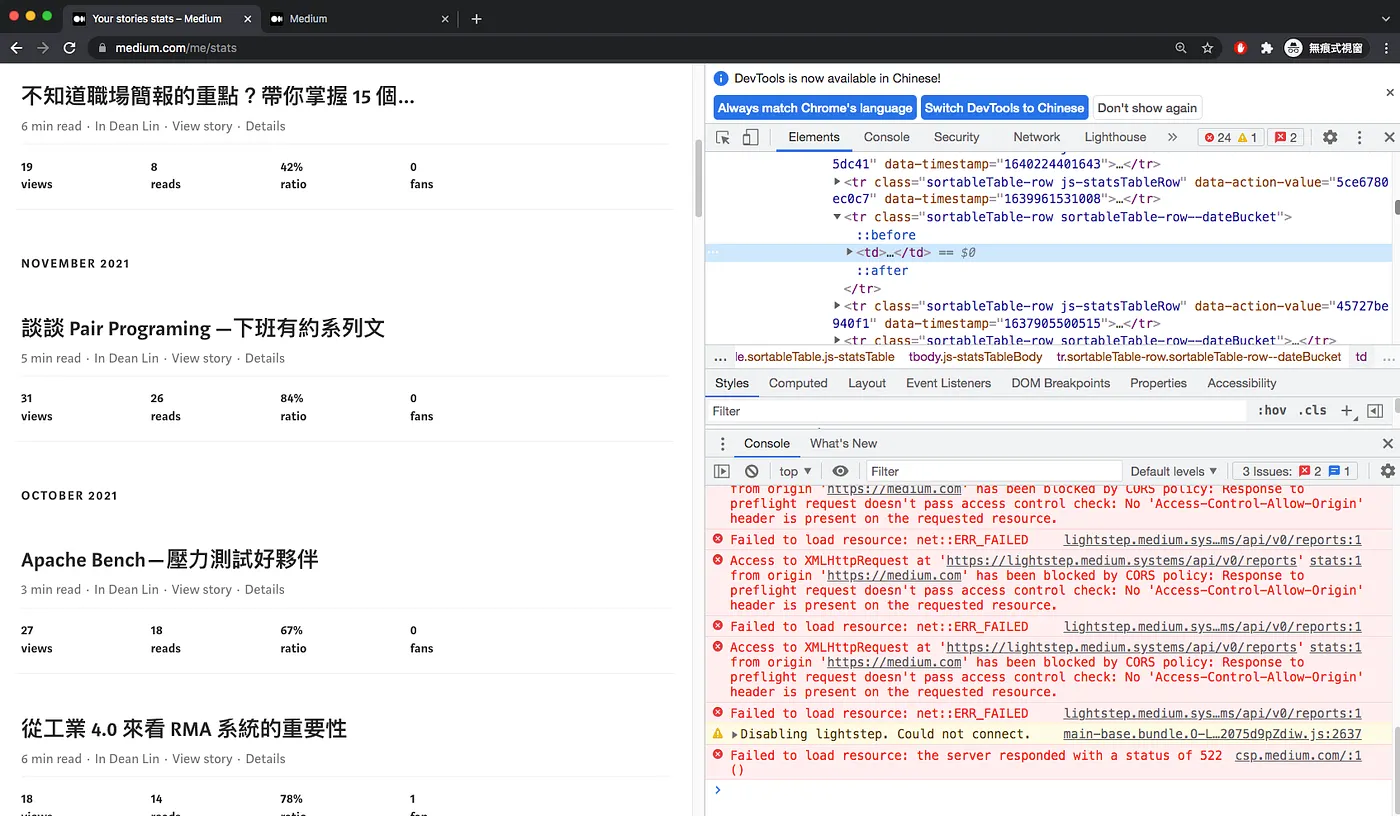
Task: Toggle .cls element classes panel
Action: pos(1312,411)
